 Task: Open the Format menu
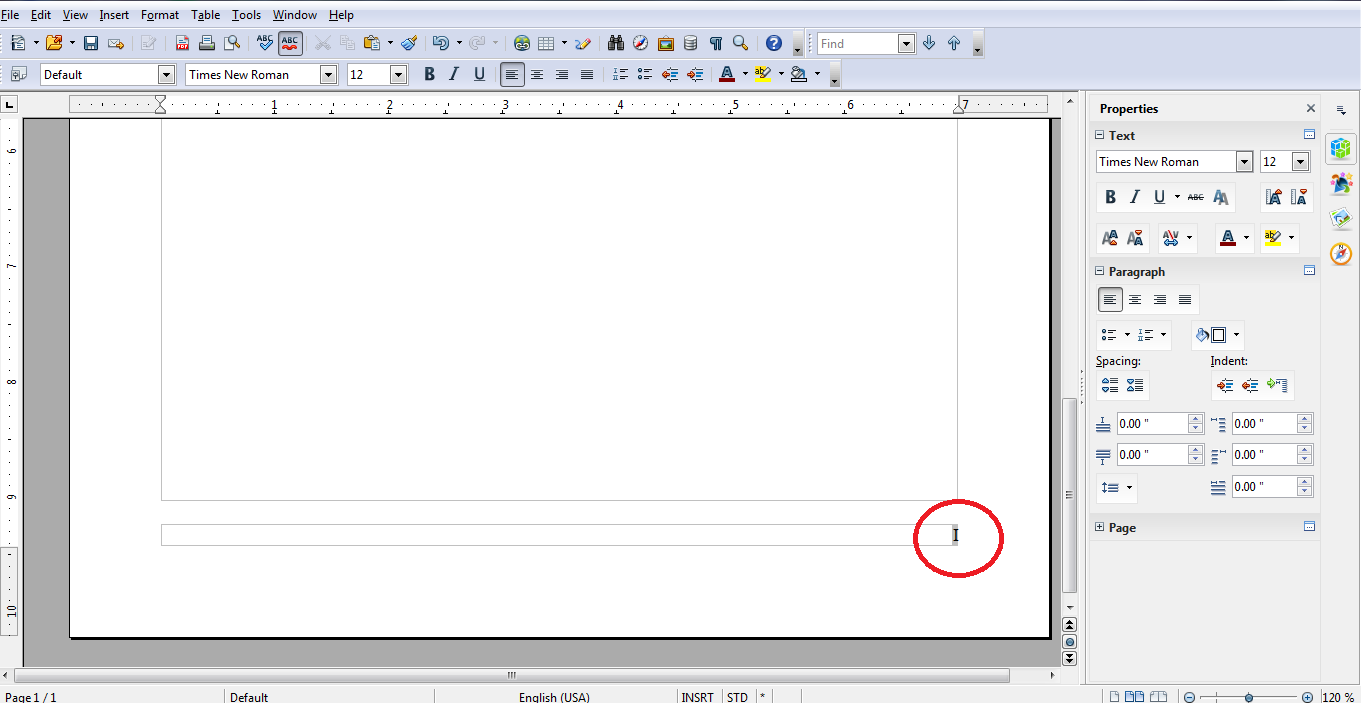(x=159, y=15)
